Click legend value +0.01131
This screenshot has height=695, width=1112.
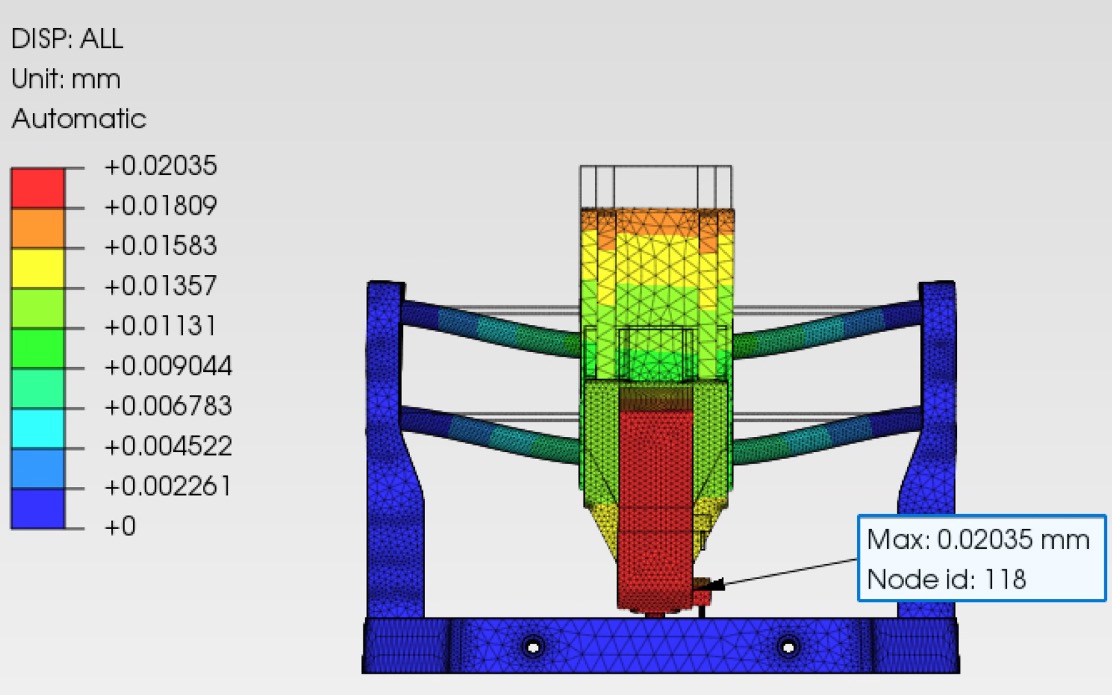160,326
